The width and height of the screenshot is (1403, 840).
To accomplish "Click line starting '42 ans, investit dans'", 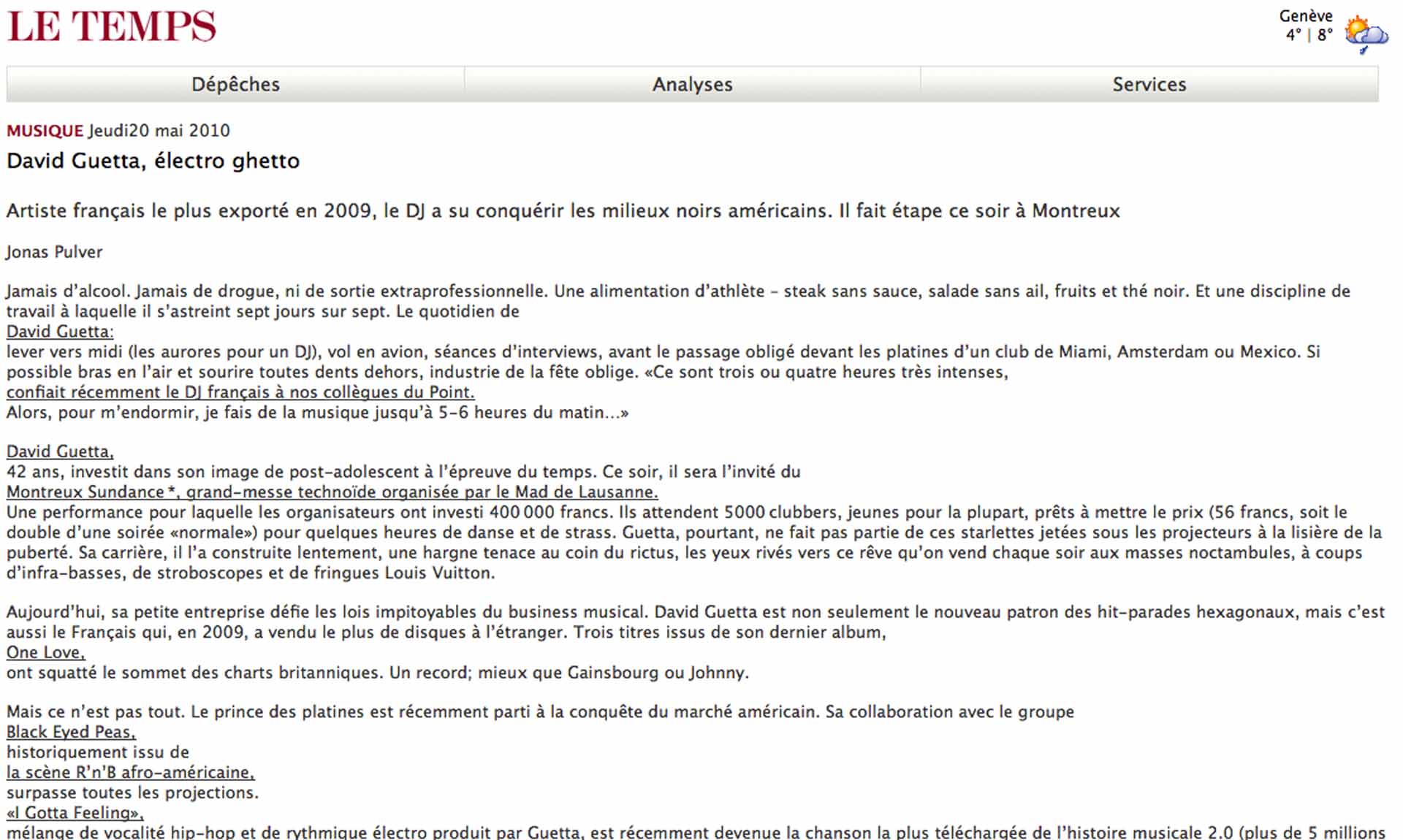I will click(403, 472).
